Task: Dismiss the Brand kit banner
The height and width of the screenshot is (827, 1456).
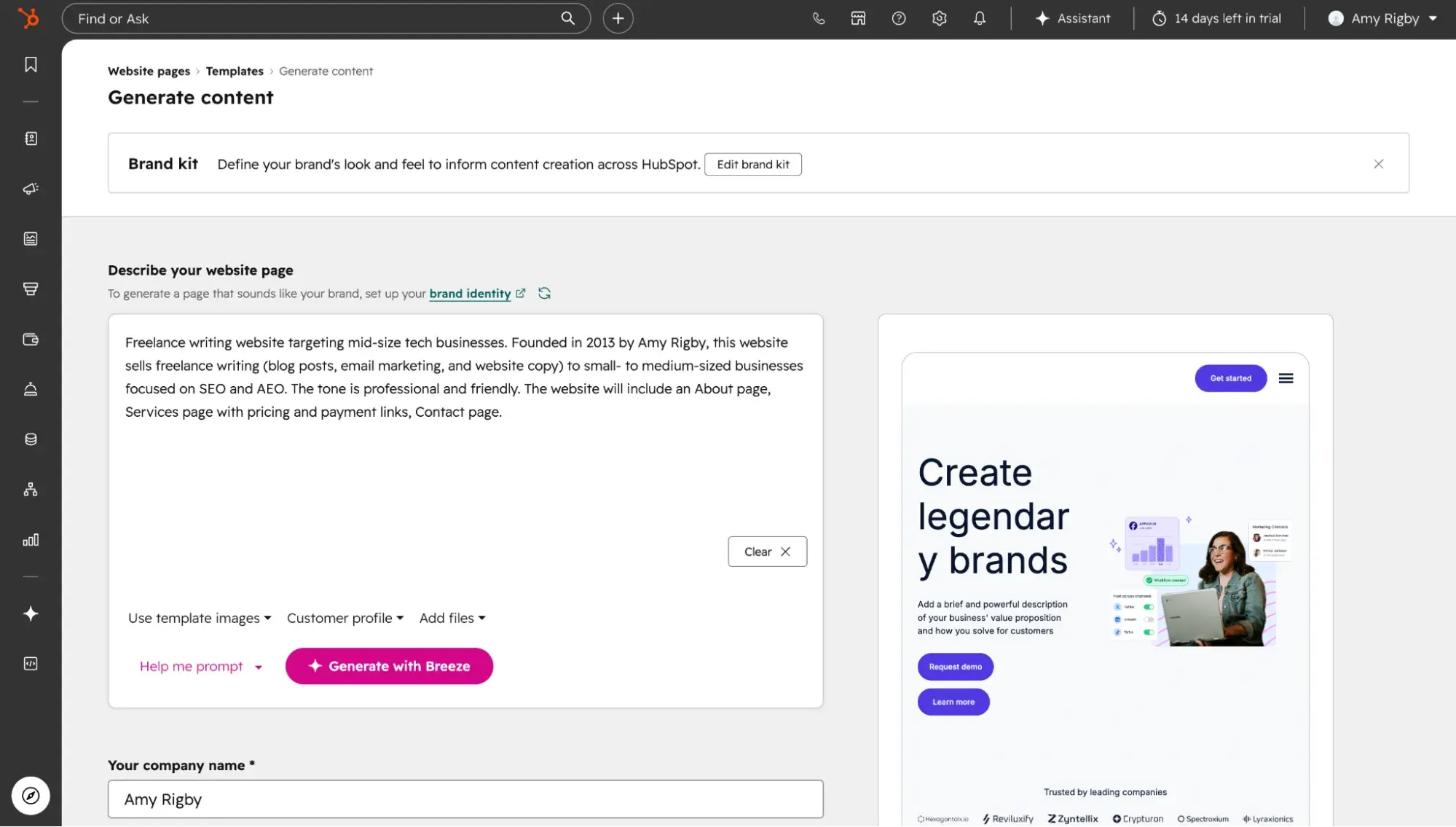Action: click(1378, 164)
